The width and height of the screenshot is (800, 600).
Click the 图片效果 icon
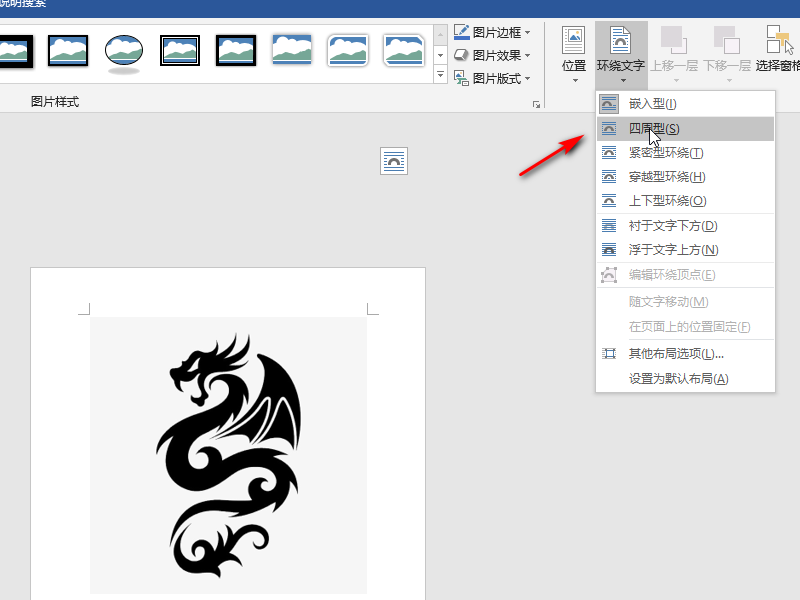pyautogui.click(x=461, y=55)
